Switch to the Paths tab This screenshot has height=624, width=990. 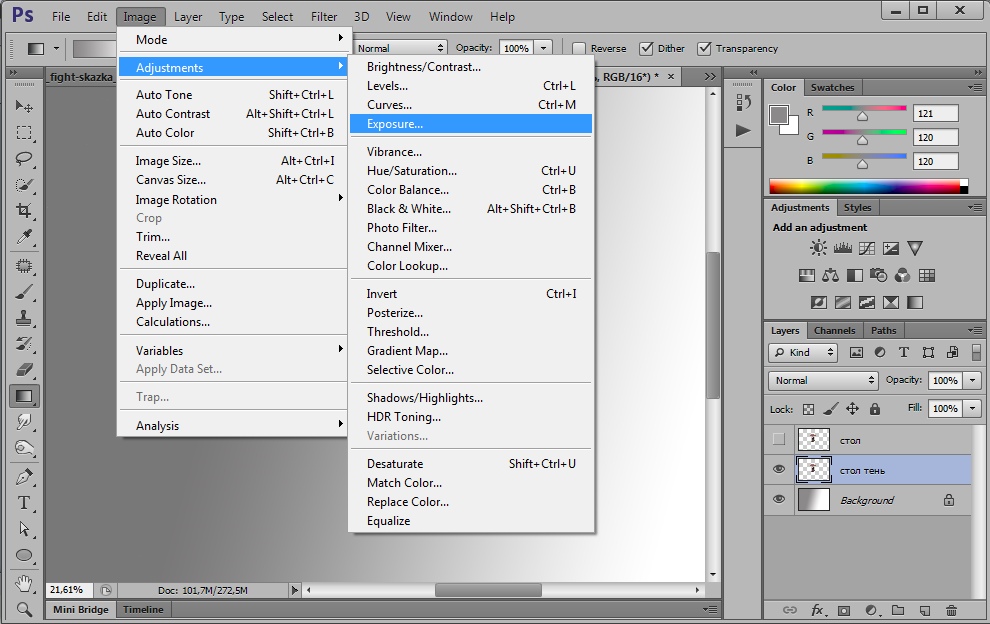[883, 330]
